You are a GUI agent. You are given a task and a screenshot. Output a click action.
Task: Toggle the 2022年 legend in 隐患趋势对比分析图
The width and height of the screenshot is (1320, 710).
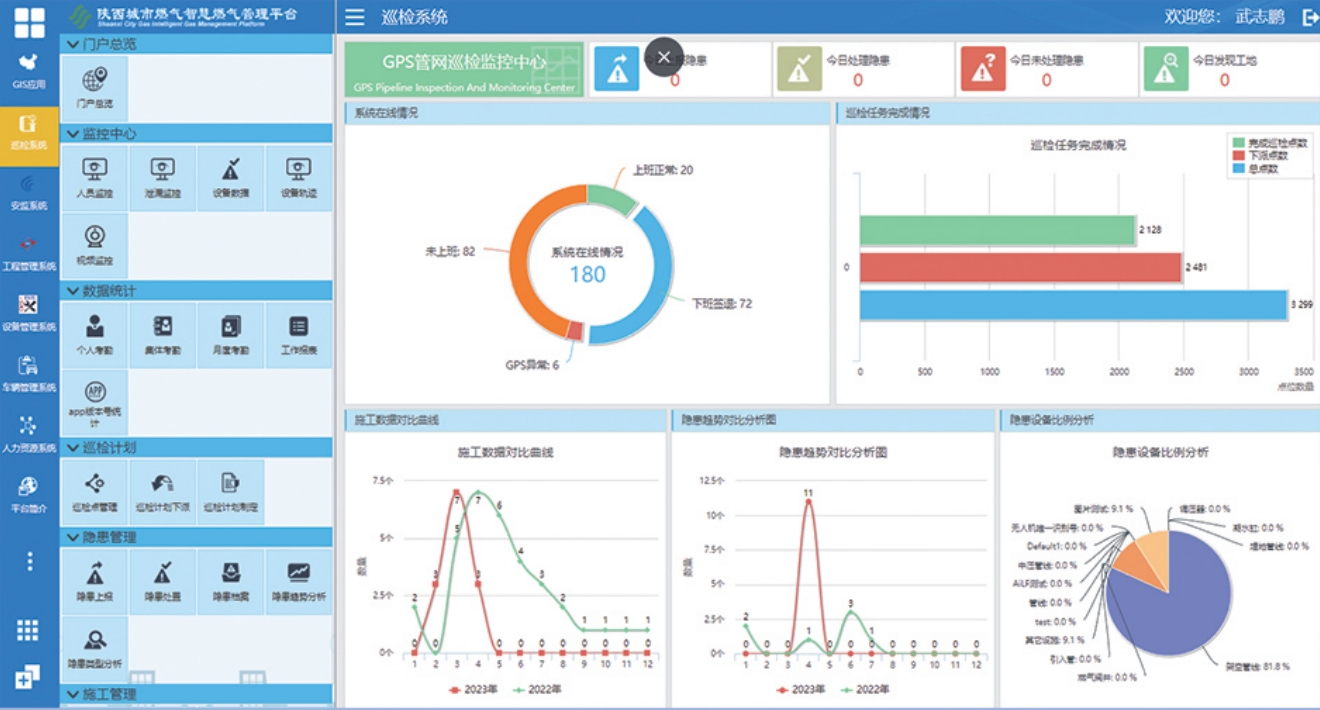[866, 689]
